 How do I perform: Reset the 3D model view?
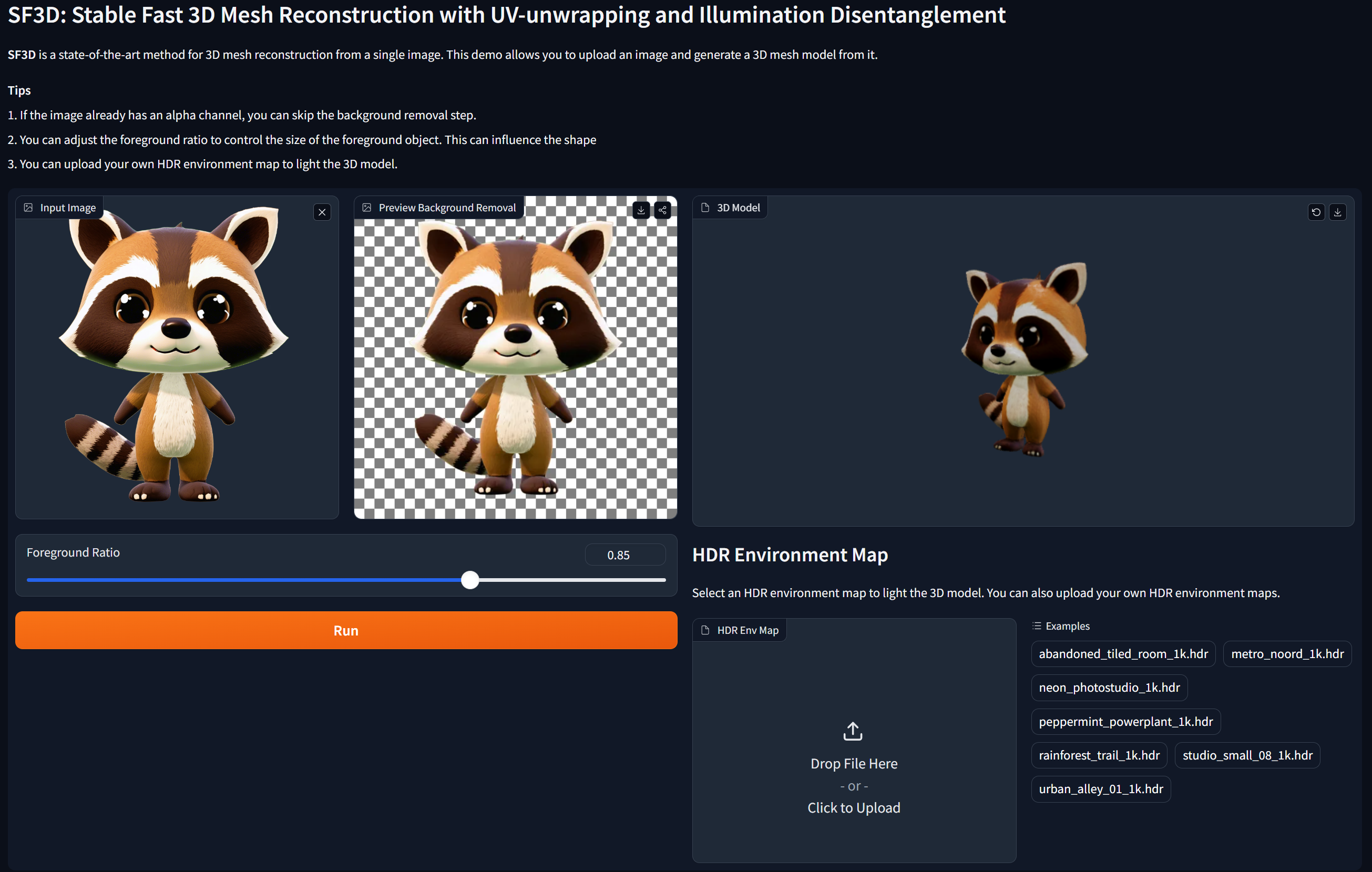pyautogui.click(x=1316, y=212)
